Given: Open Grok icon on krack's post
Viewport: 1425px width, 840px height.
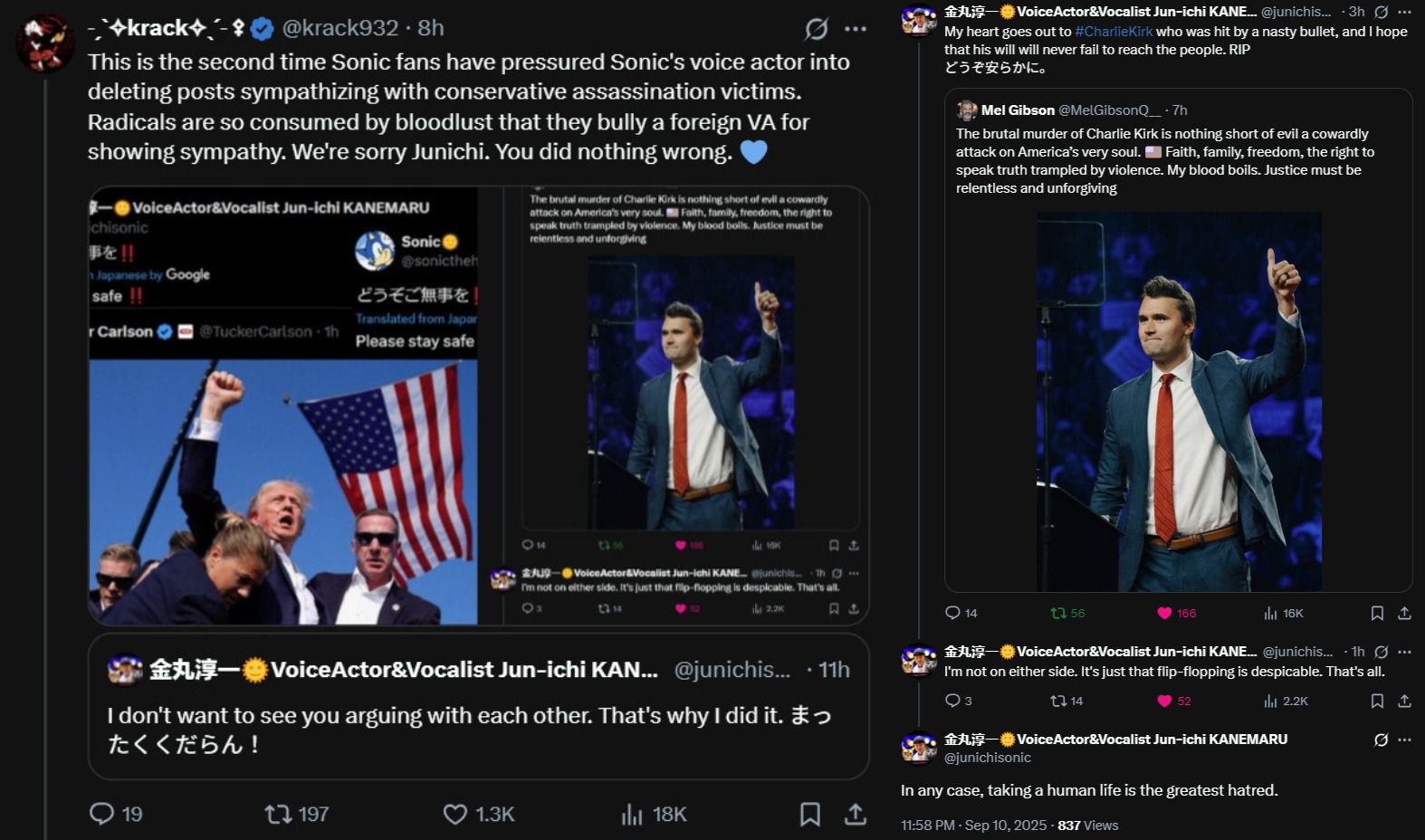Looking at the screenshot, I should 816,29.
